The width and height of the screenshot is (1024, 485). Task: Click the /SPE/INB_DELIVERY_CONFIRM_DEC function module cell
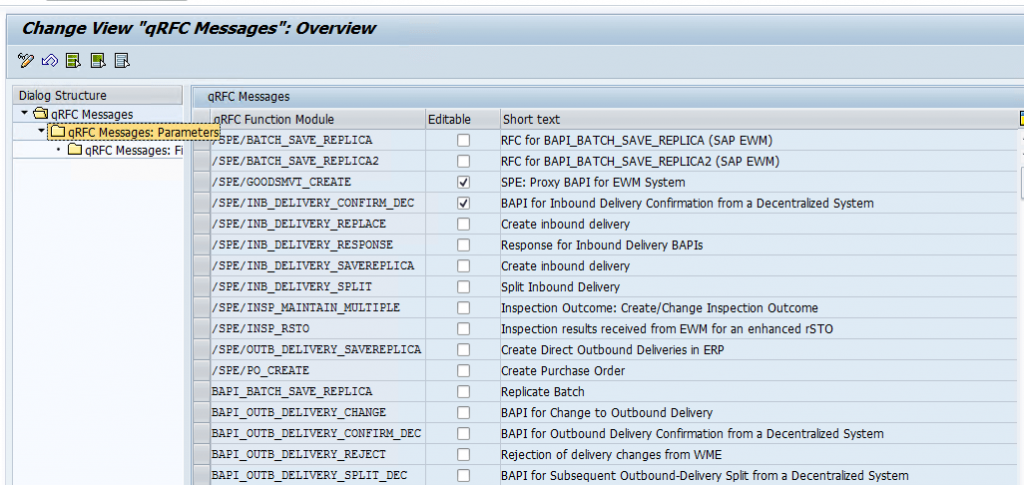tap(317, 203)
